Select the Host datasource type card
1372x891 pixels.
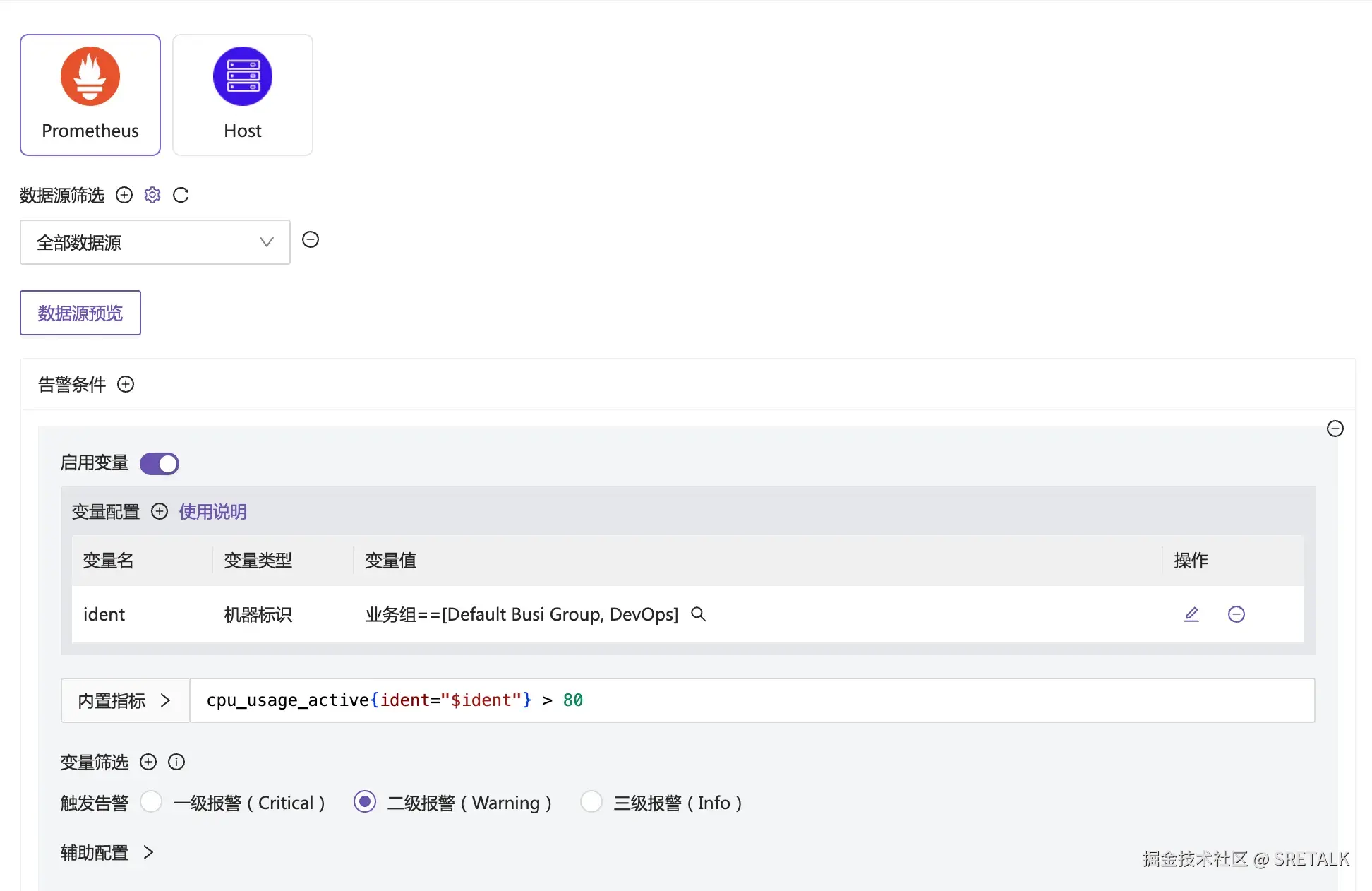pos(243,95)
